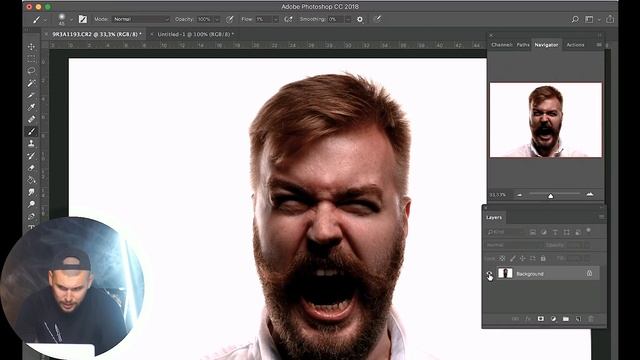Open layer kind filter dropdown

tap(505, 232)
